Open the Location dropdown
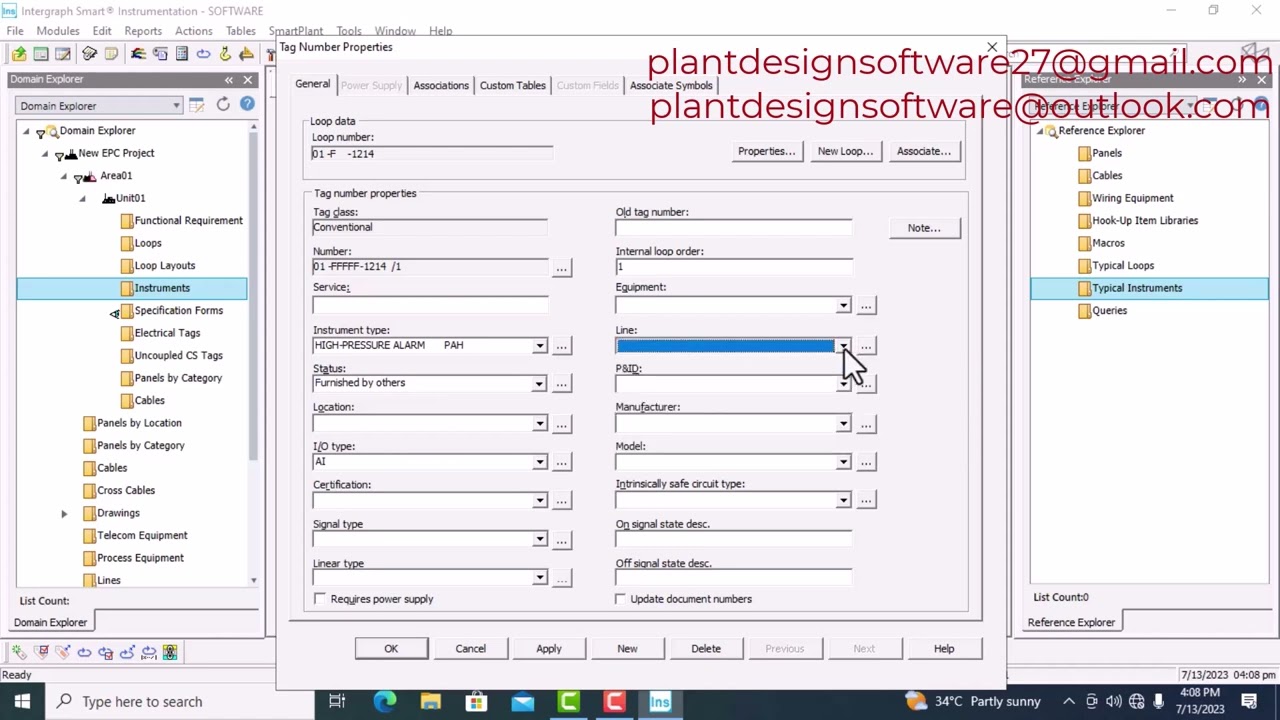 coord(539,424)
